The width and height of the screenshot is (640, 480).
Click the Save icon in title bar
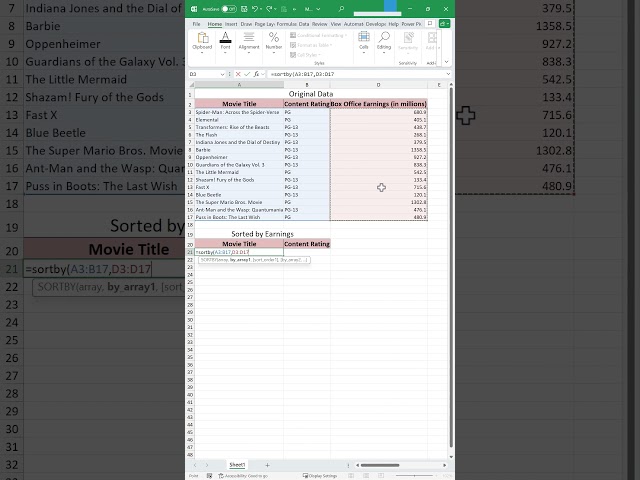point(244,9)
